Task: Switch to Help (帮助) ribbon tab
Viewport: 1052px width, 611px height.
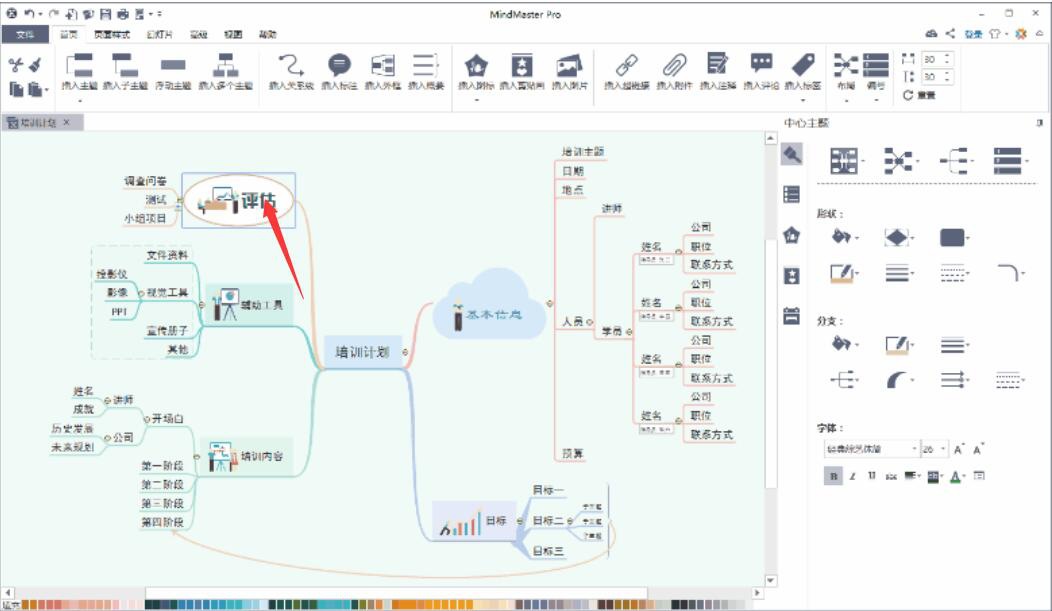Action: [268, 34]
